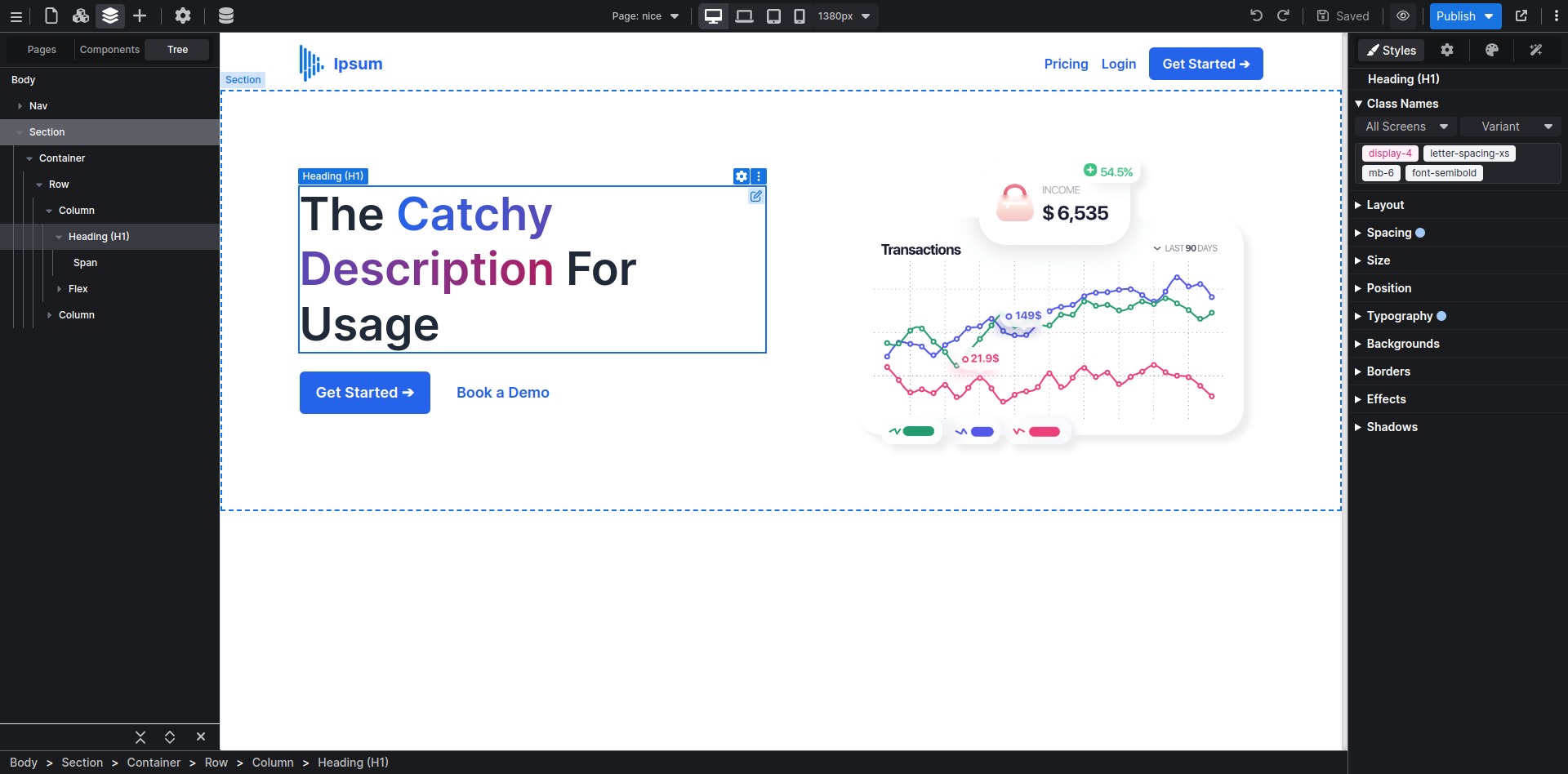1568x774 pixels.
Task: Switch to the Components tab
Action: pyautogui.click(x=109, y=50)
